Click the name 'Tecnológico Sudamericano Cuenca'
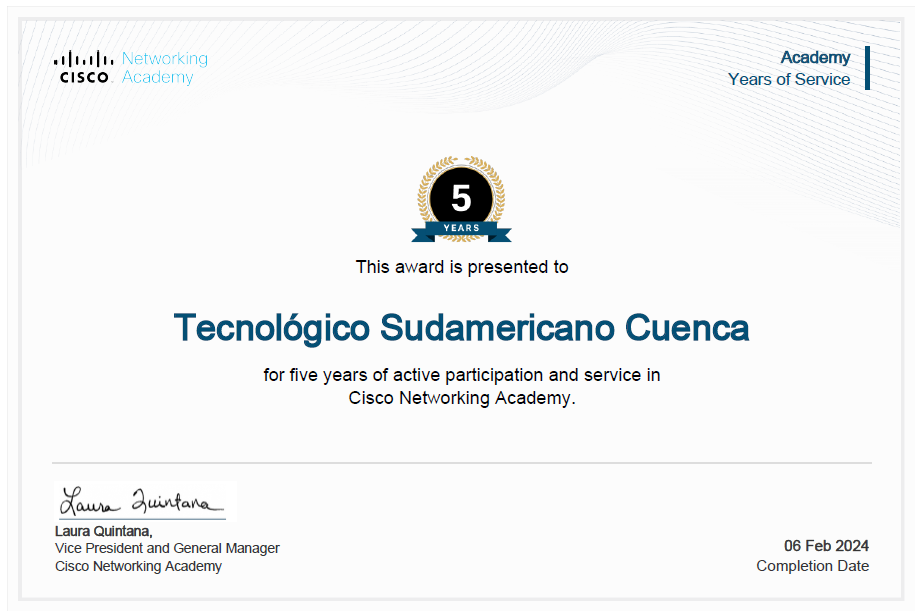This screenshot has height=611, width=915. [x=462, y=328]
